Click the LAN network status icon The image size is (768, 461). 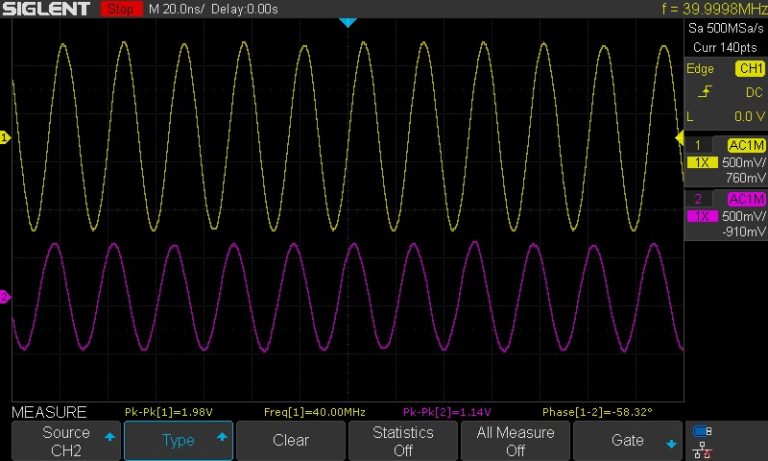pyautogui.click(x=702, y=449)
